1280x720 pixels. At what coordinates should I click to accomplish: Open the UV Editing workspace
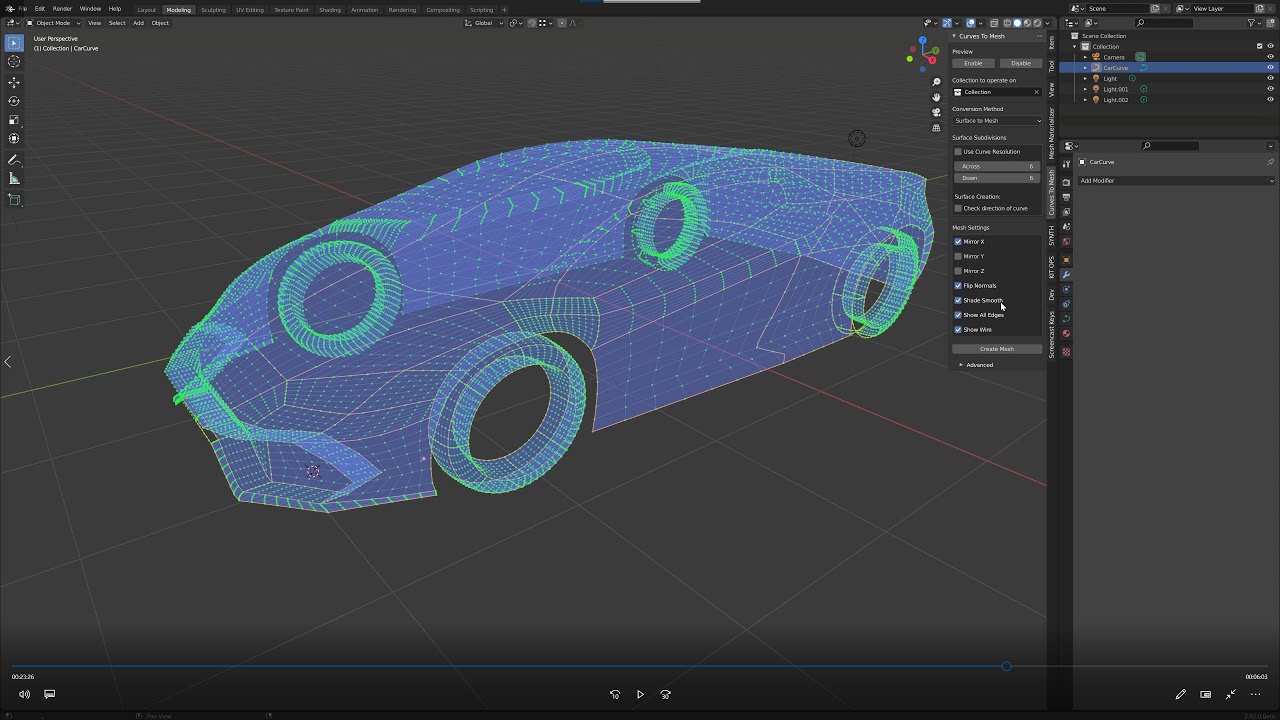[250, 10]
